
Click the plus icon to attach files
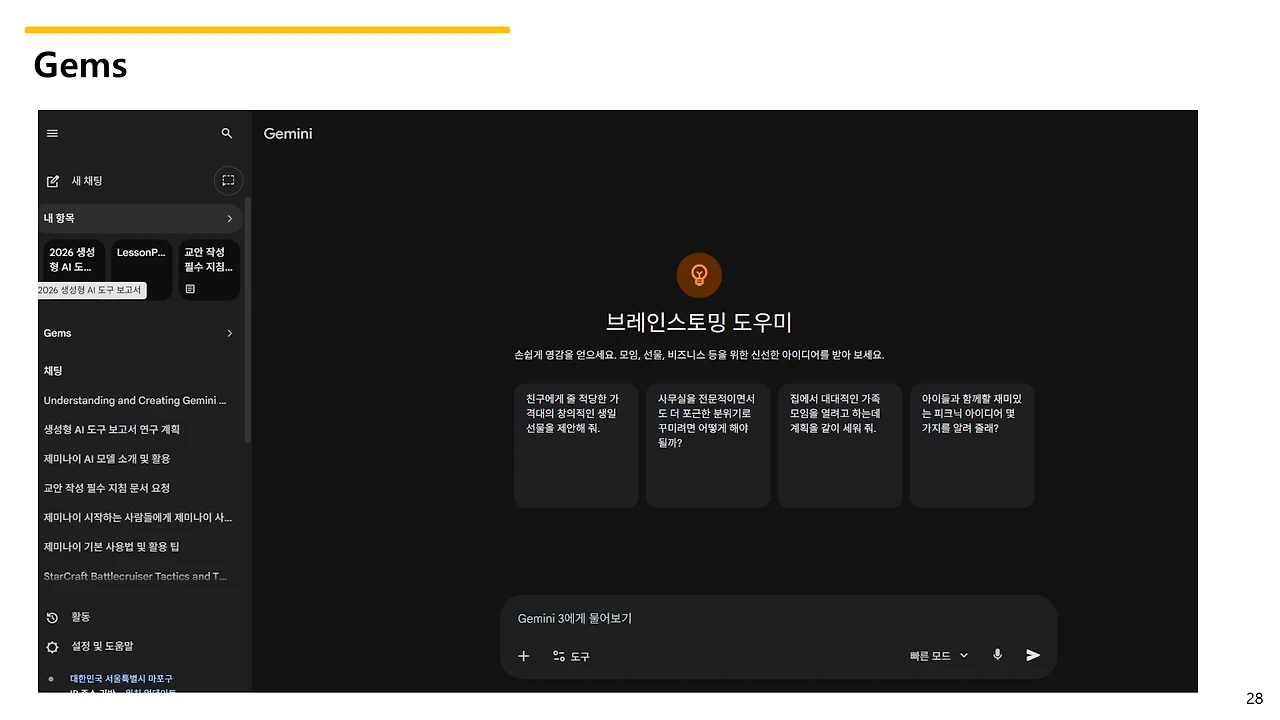(x=523, y=656)
